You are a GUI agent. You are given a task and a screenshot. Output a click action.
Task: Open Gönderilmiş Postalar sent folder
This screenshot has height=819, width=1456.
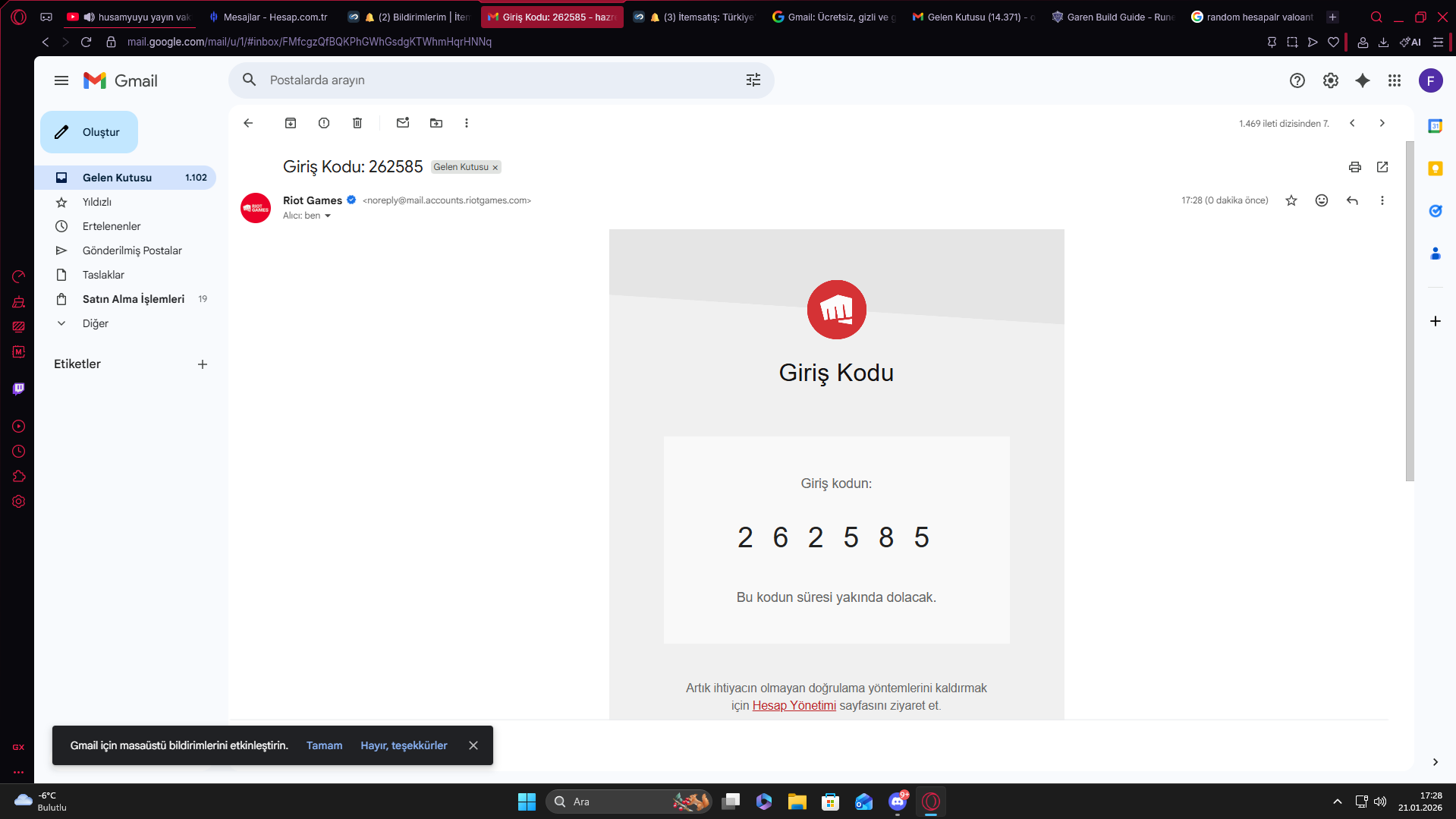click(125, 250)
